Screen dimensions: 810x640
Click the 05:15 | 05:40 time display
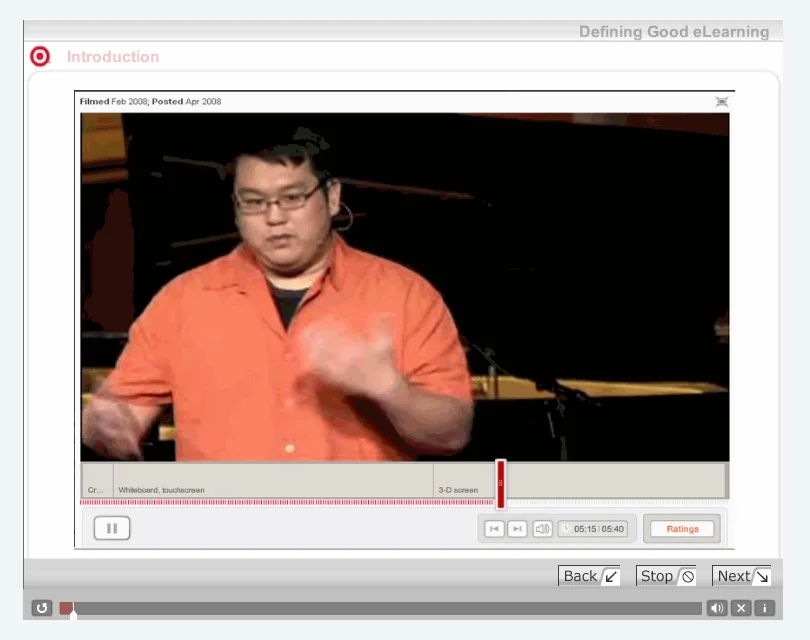click(x=593, y=528)
